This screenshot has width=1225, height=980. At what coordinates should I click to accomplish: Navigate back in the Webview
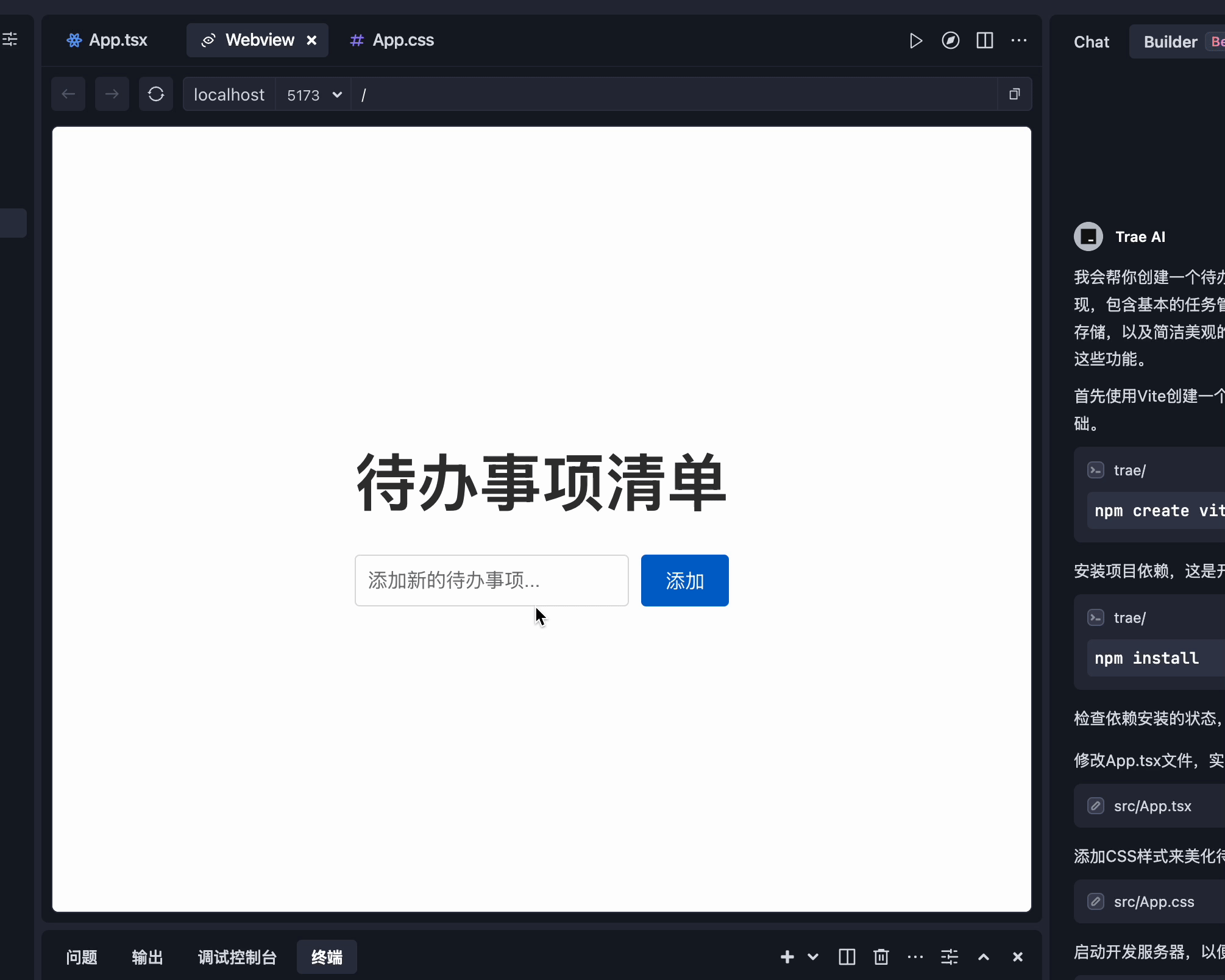coord(68,94)
